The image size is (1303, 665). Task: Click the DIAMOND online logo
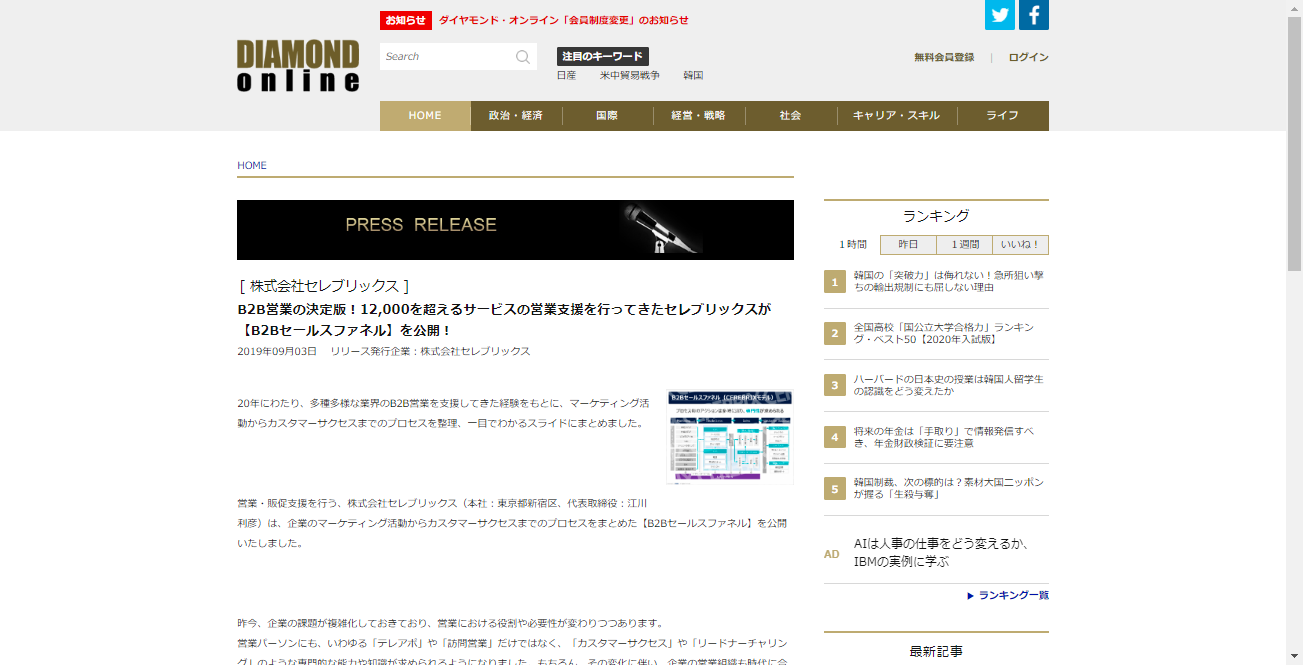298,66
